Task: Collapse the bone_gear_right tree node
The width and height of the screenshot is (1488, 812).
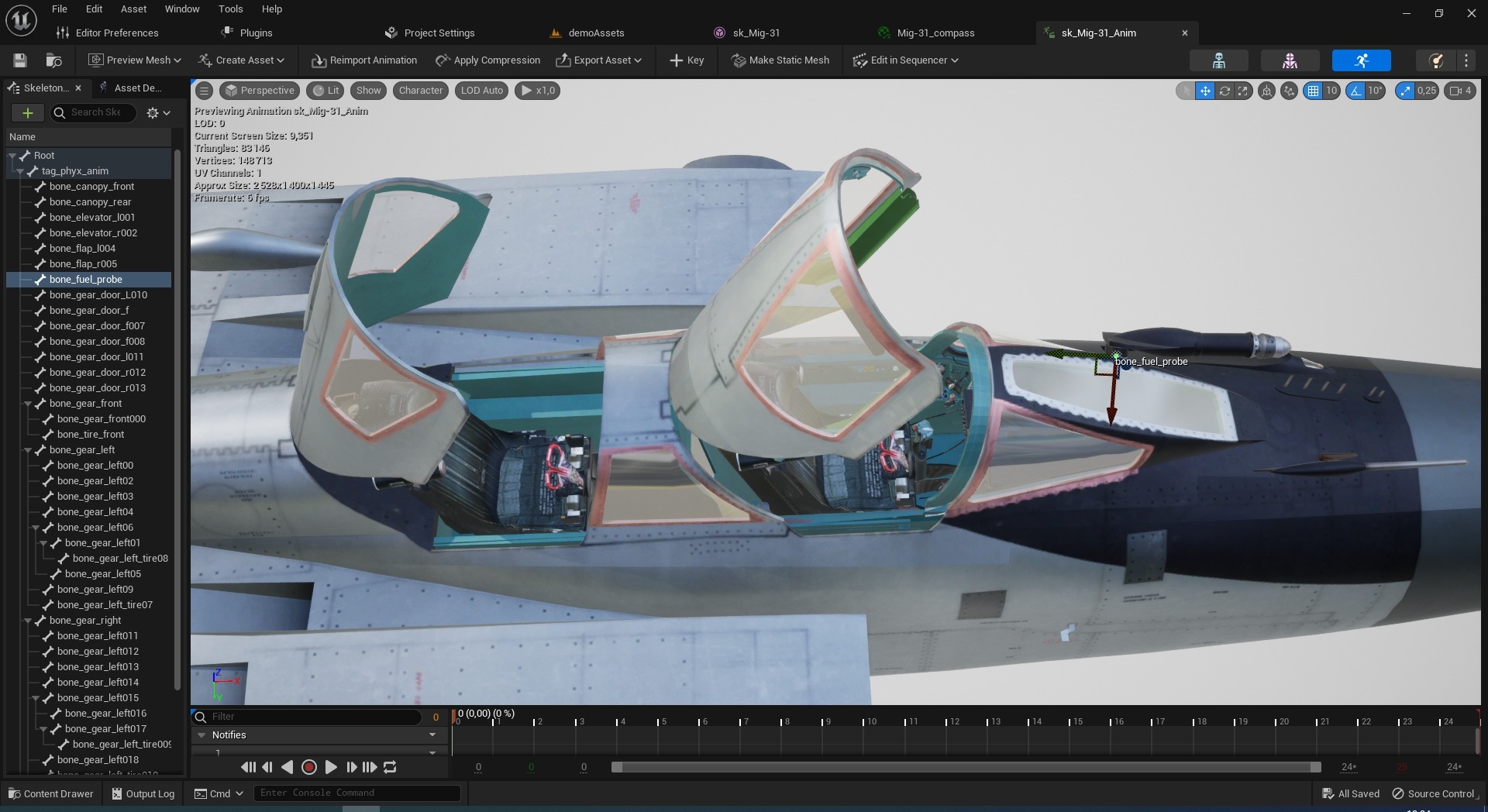Action: coord(28,621)
